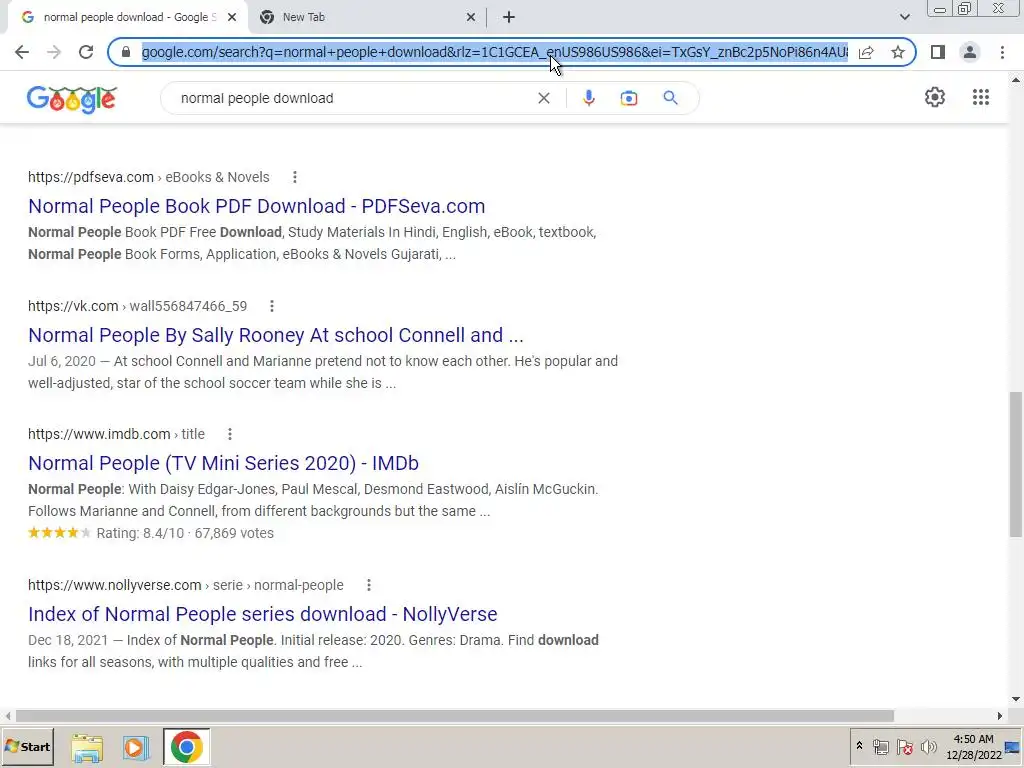The width and height of the screenshot is (1024, 768).
Task: Open Chrome side panel
Action: (x=938, y=52)
